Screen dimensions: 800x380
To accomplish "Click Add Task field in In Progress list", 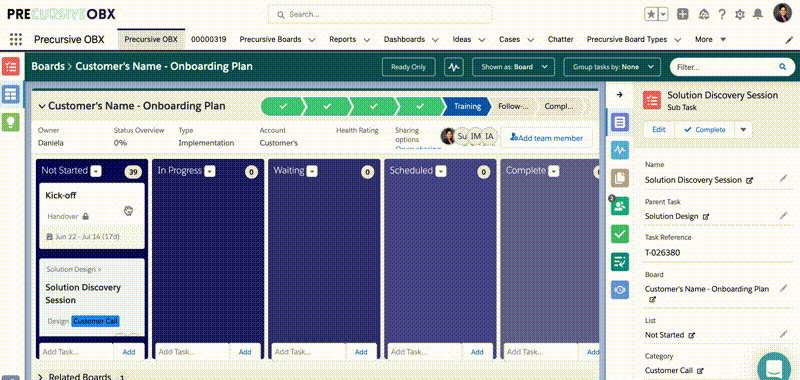I will coord(192,352).
